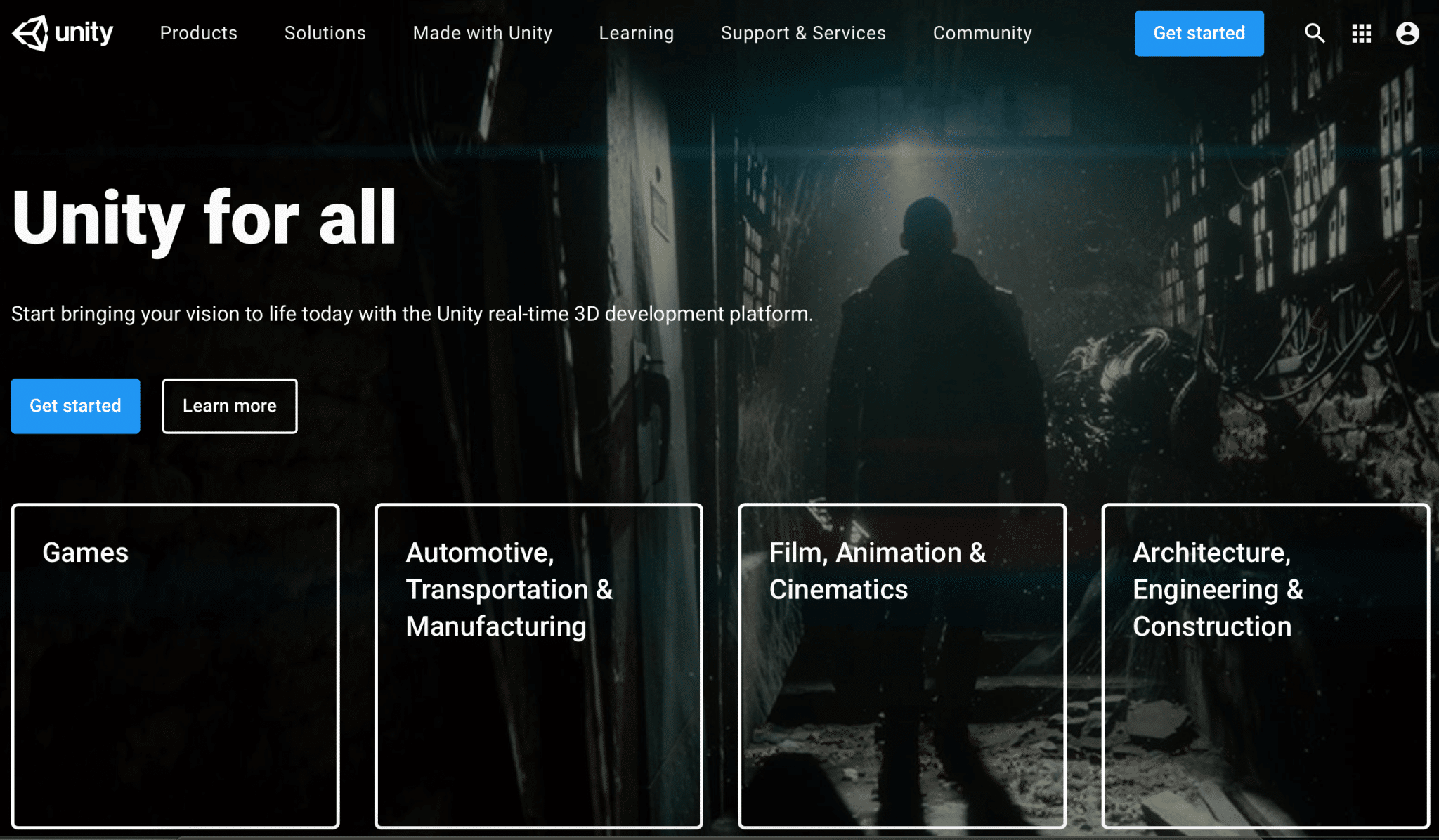Expand the Community menu

982,33
